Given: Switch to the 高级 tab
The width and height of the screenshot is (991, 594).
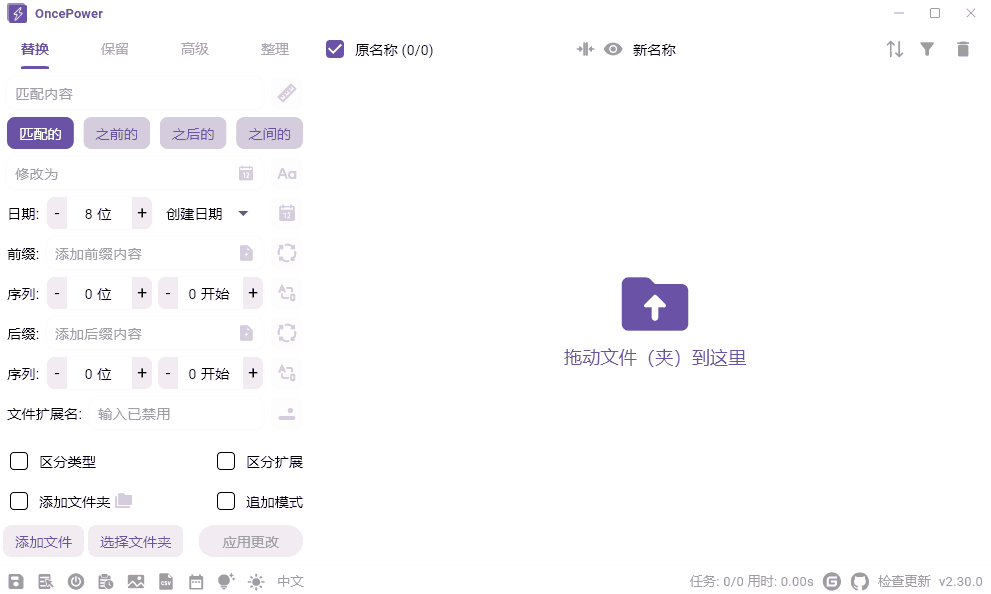Looking at the screenshot, I should [x=195, y=49].
